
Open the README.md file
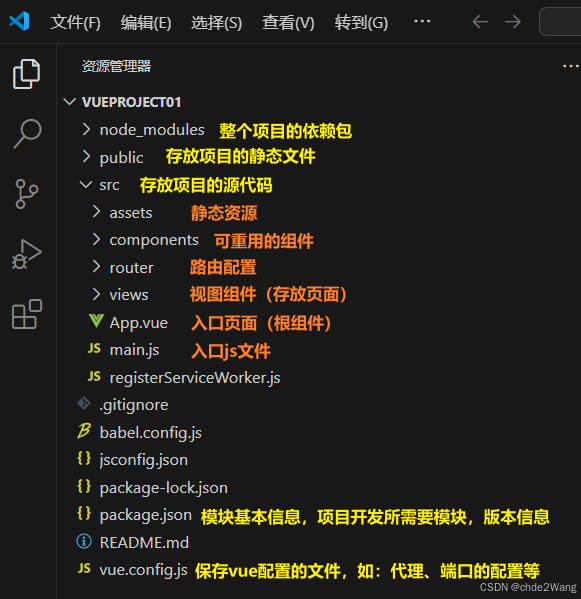coord(144,542)
